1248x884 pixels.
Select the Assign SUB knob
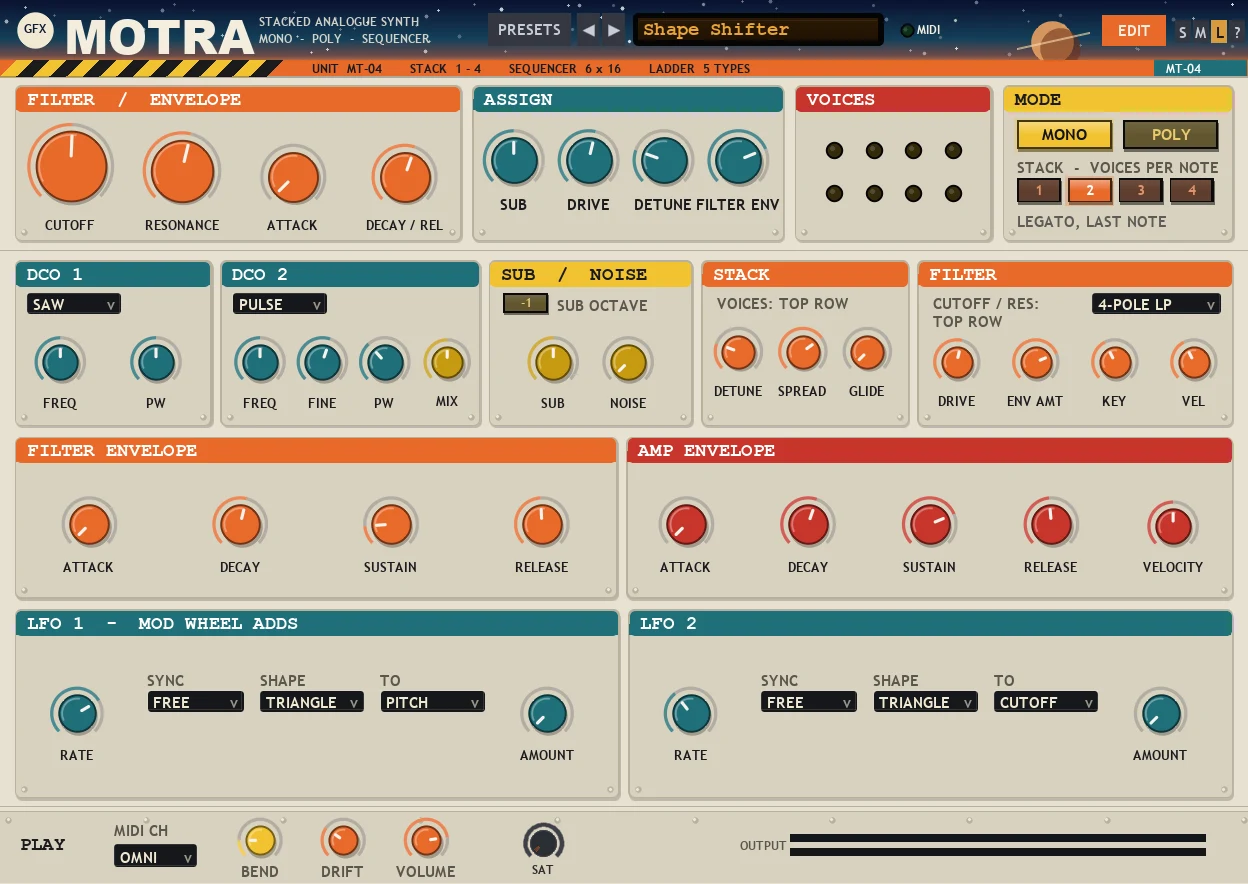tap(513, 160)
